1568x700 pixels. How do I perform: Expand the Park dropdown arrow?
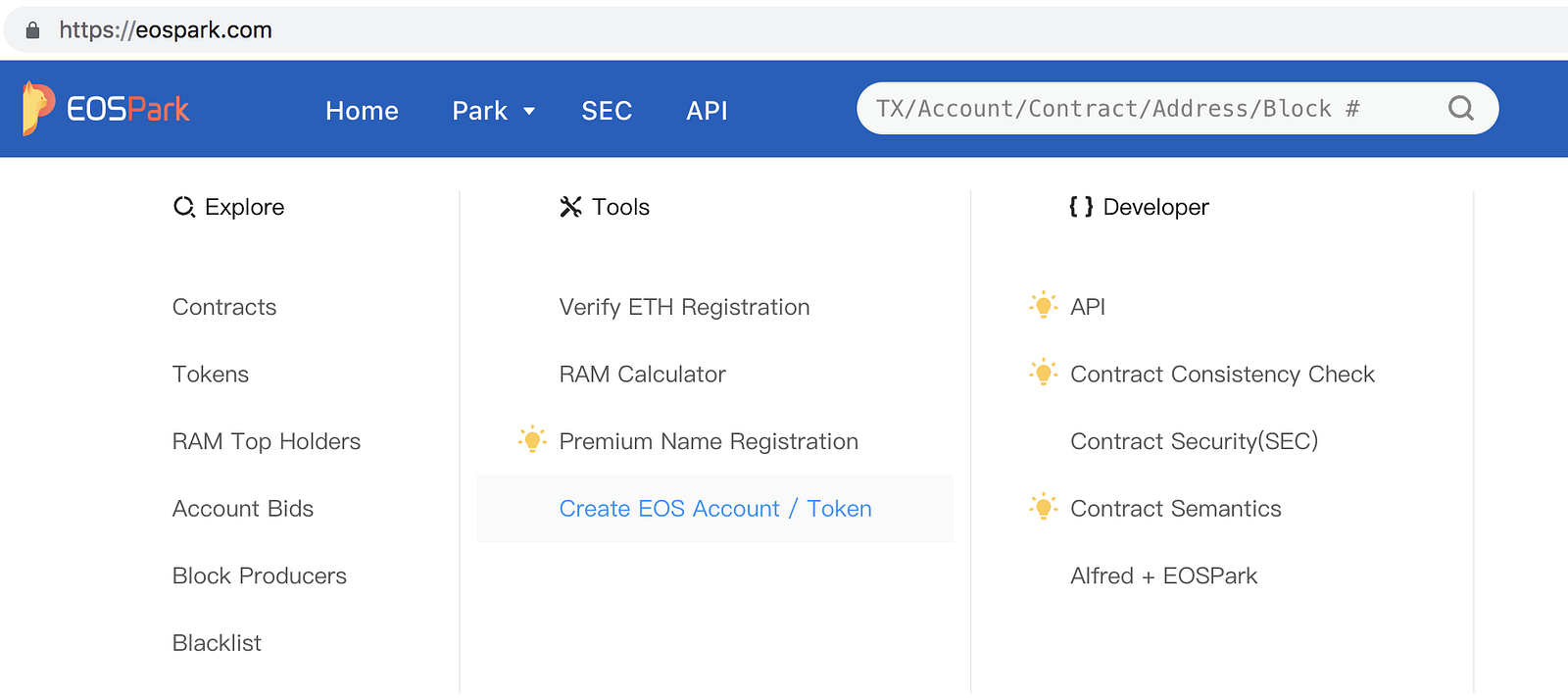529,111
